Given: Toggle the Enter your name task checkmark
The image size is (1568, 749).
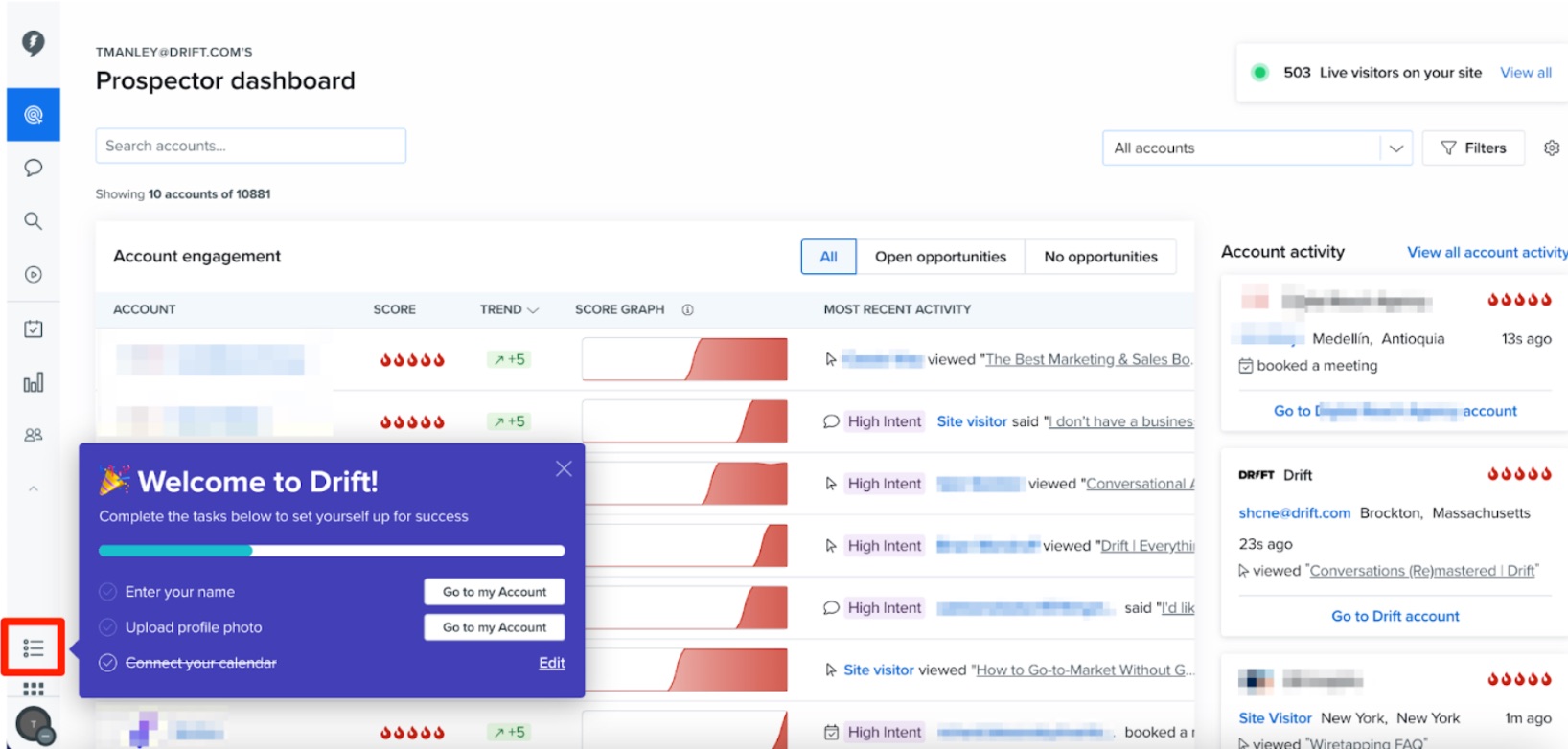Looking at the screenshot, I should 108,592.
